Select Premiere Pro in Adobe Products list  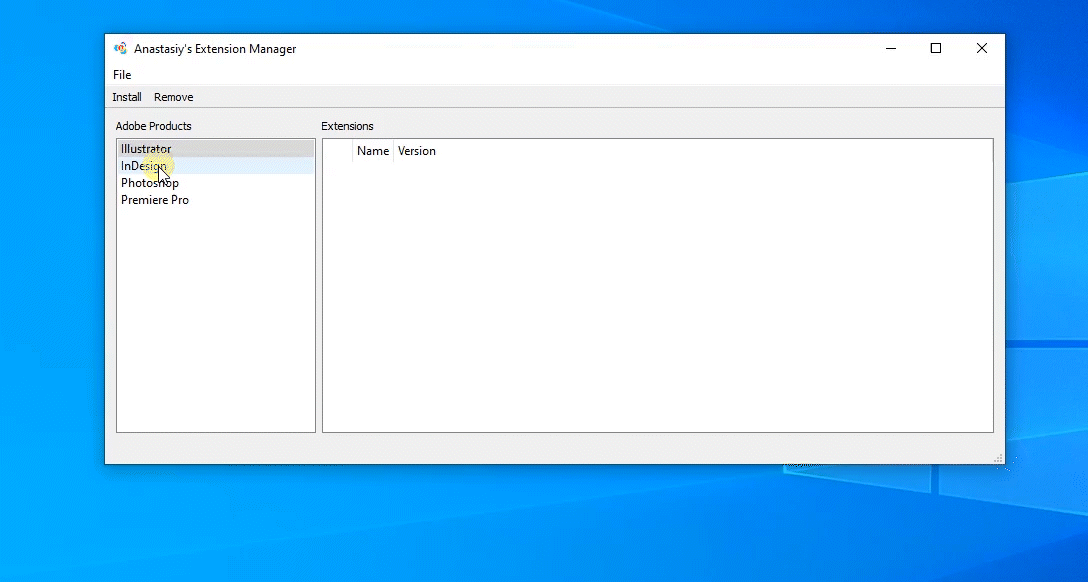click(x=215, y=200)
